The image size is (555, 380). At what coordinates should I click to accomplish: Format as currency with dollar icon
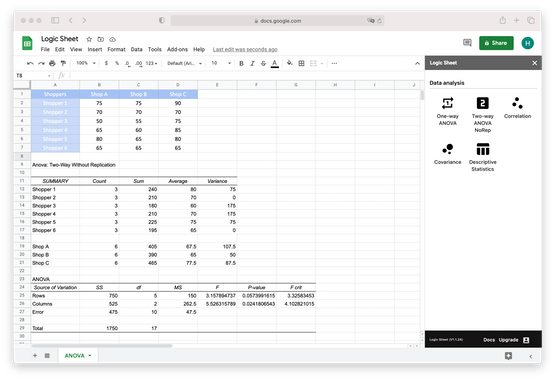[106, 63]
